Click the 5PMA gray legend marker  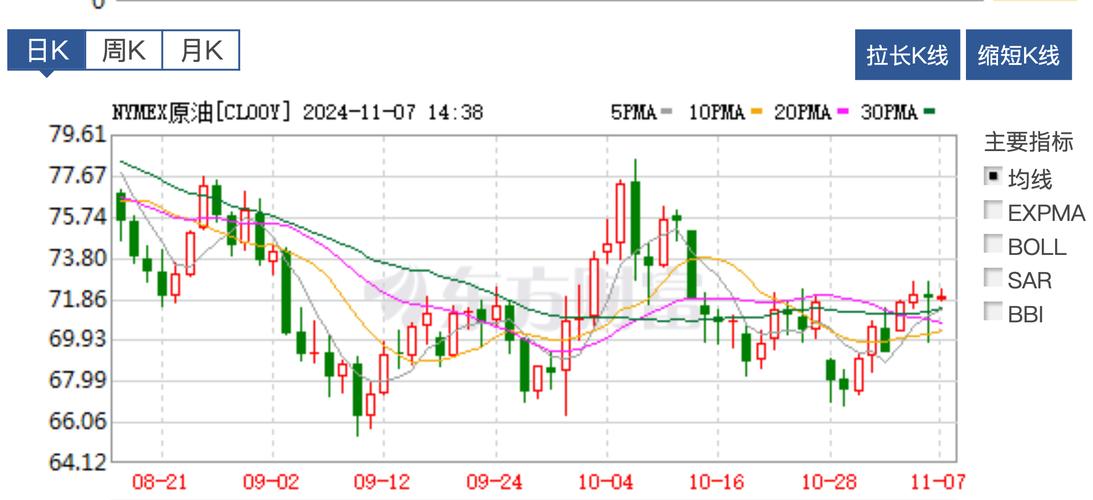point(667,113)
